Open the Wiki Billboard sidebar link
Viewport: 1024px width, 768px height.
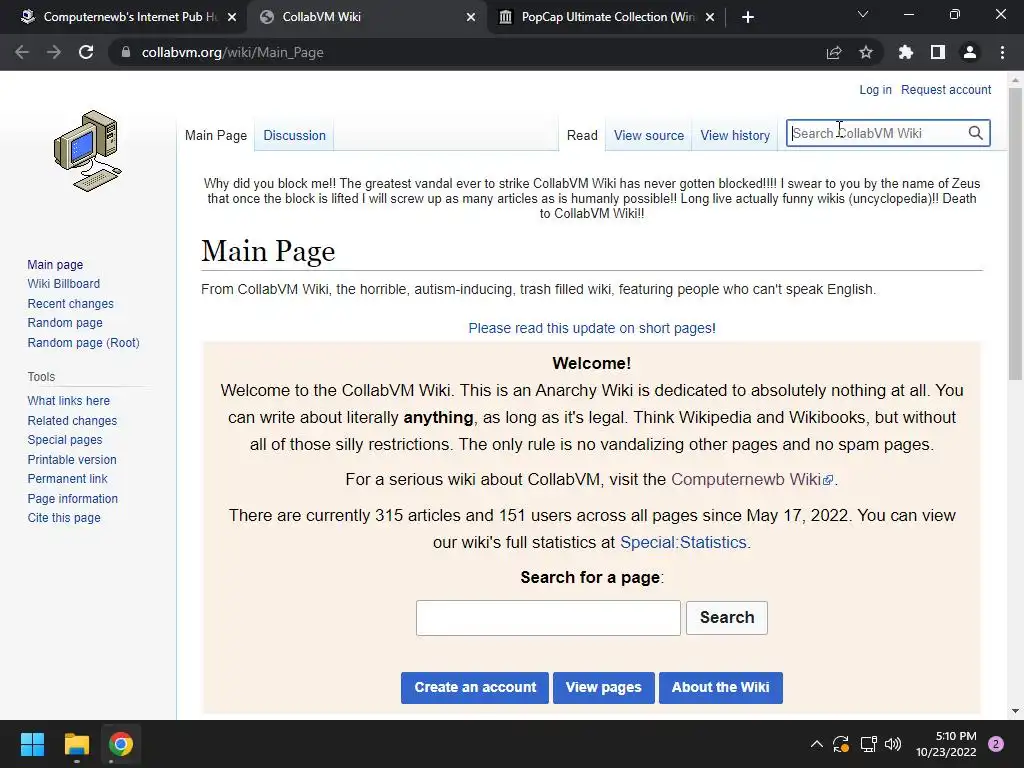coord(63,283)
